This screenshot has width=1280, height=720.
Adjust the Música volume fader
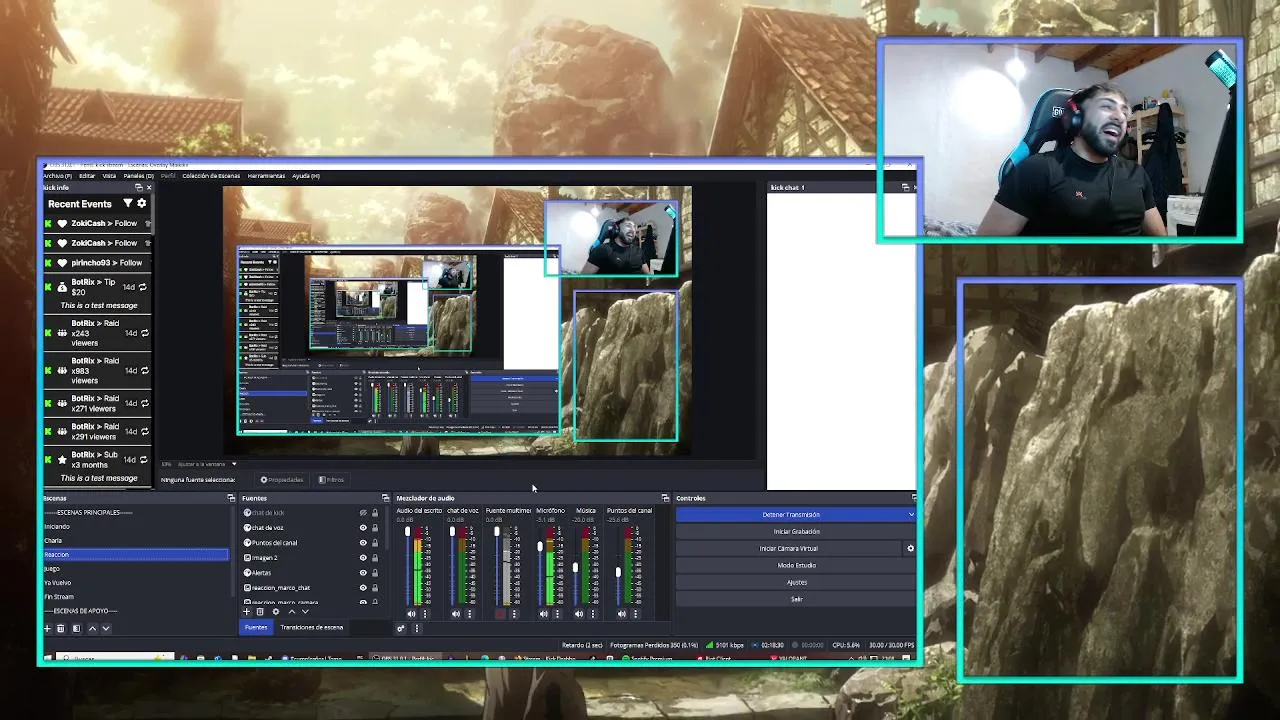pyautogui.click(x=575, y=568)
